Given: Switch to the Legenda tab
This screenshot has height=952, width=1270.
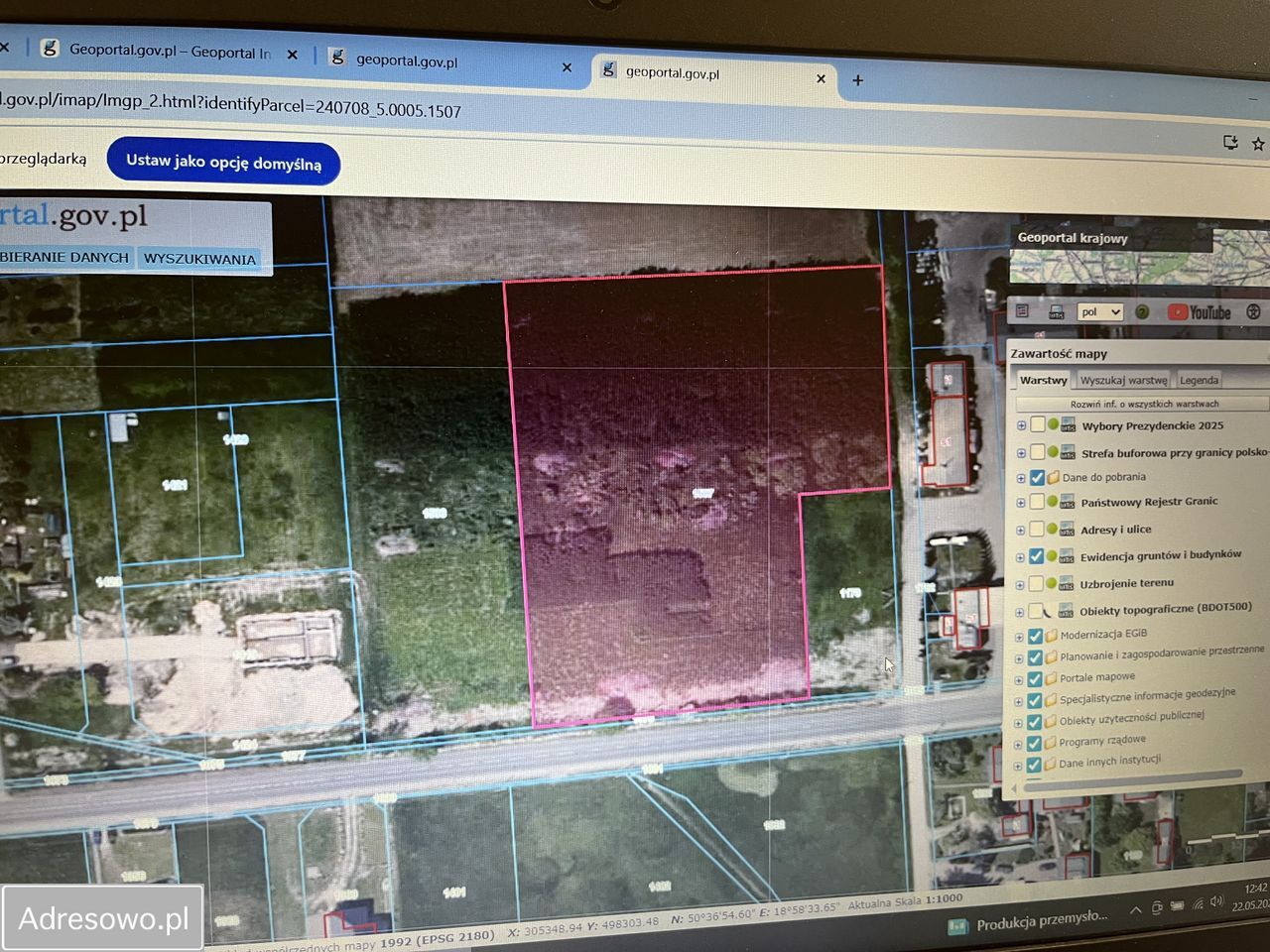Looking at the screenshot, I should click(1199, 380).
